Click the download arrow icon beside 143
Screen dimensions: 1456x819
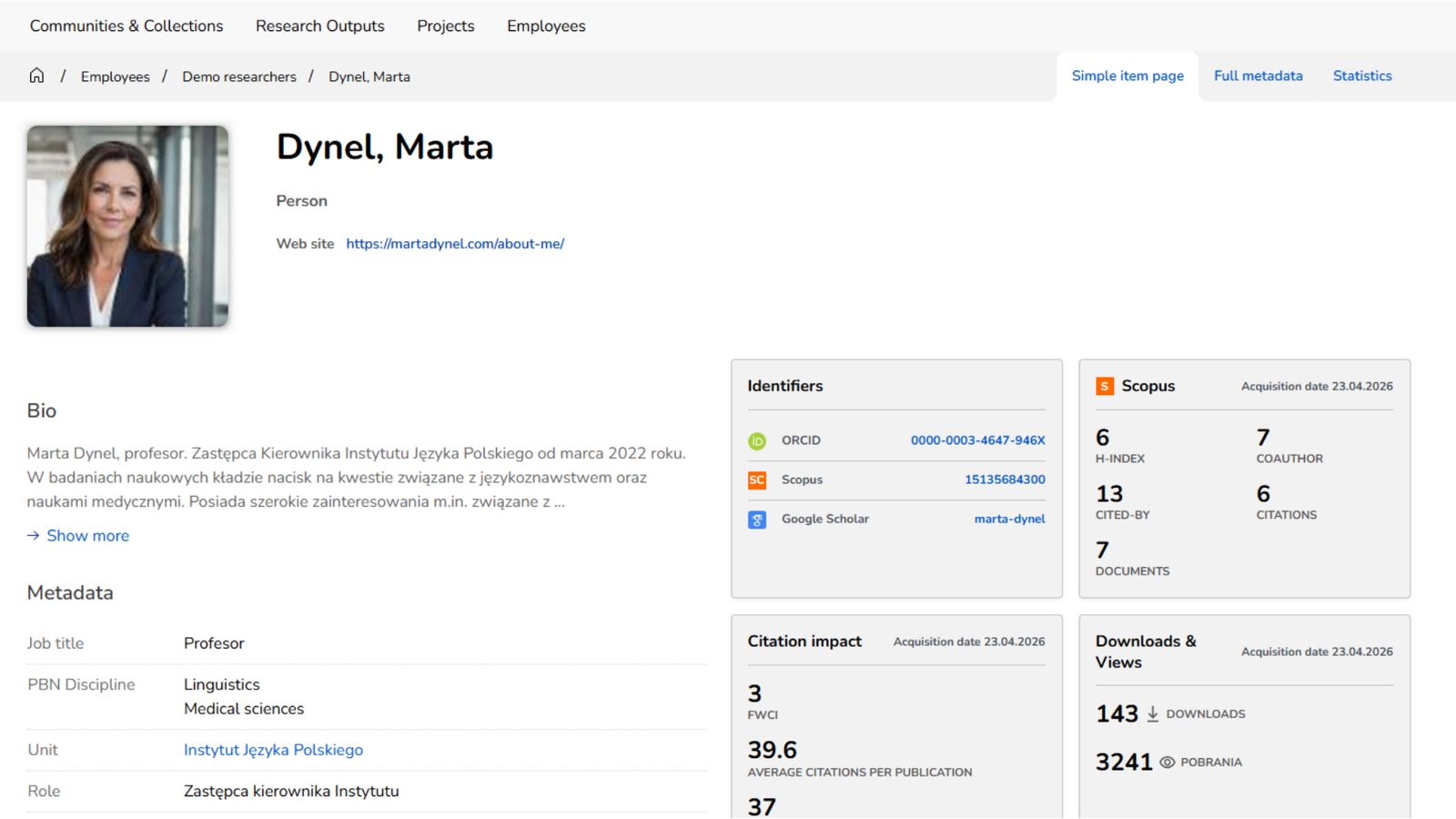(1153, 714)
